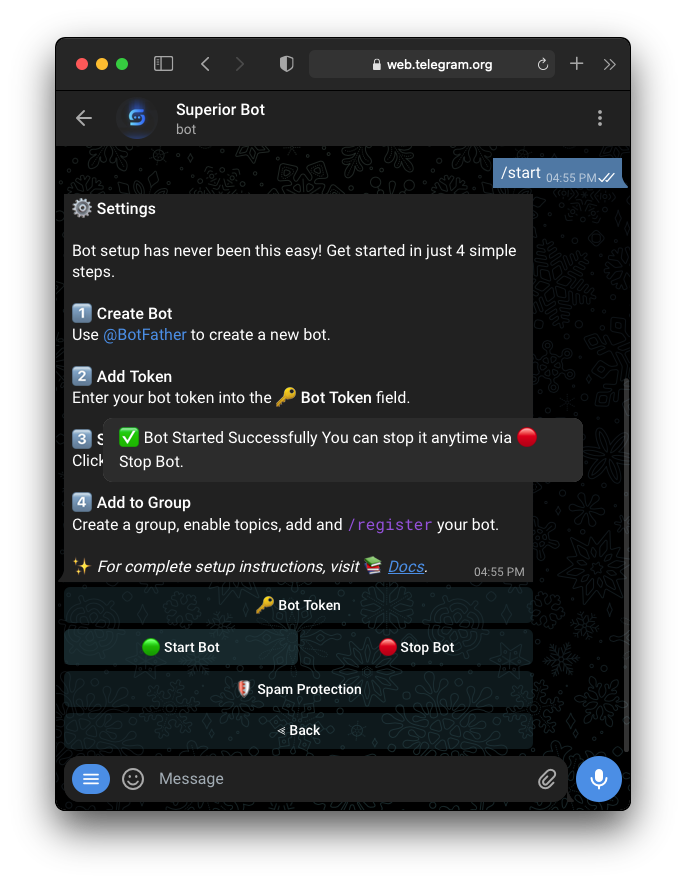Screen dimensions: 686x884
Task: Click the Bot Token button
Action: pos(298,605)
